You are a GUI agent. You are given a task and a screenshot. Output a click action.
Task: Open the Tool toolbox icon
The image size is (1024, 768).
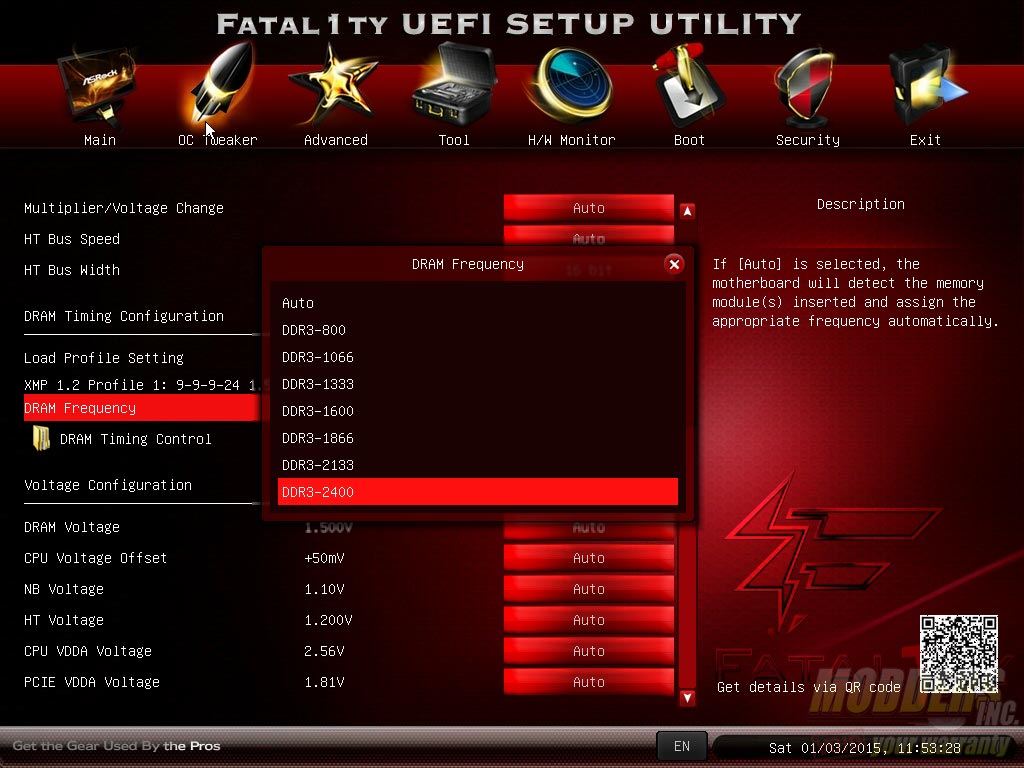coord(455,84)
